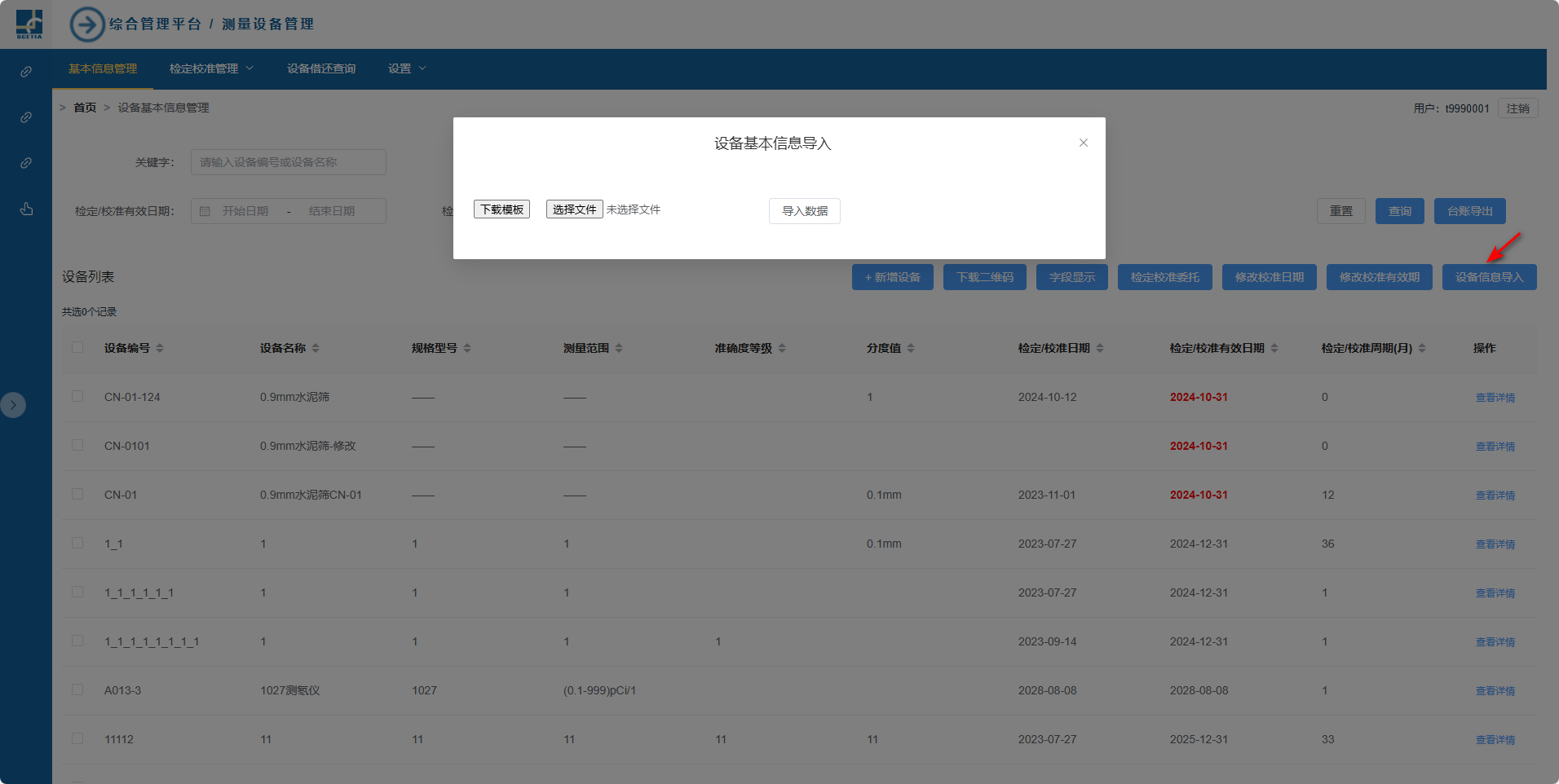Sort table by 检定/校准日期 column arrows
The image size is (1559, 784).
pyautogui.click(x=1100, y=348)
